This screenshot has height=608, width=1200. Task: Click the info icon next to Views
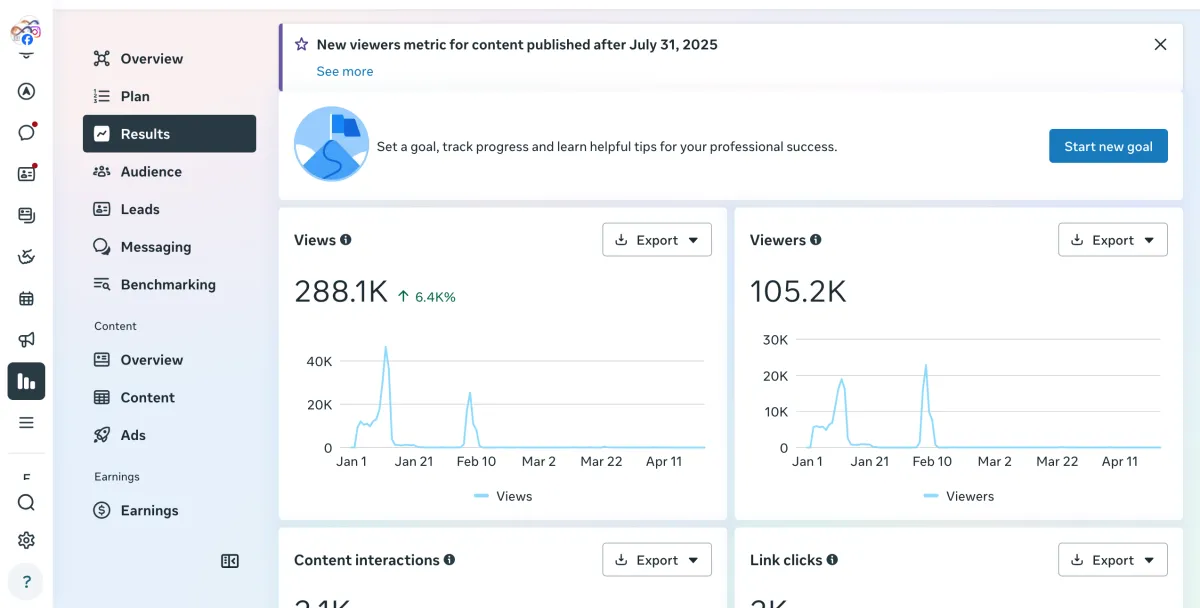(346, 240)
